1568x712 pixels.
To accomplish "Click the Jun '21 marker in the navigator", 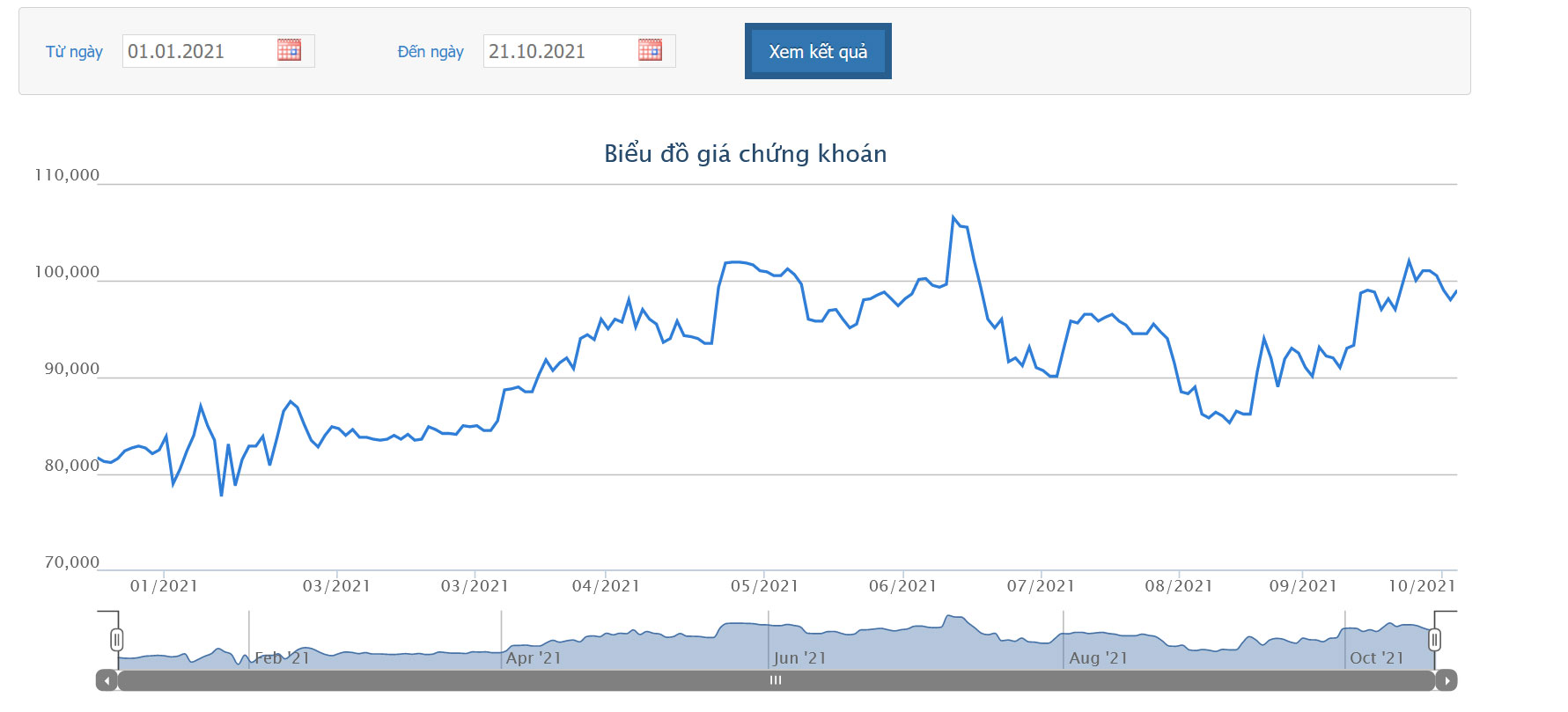I will tap(799, 658).
